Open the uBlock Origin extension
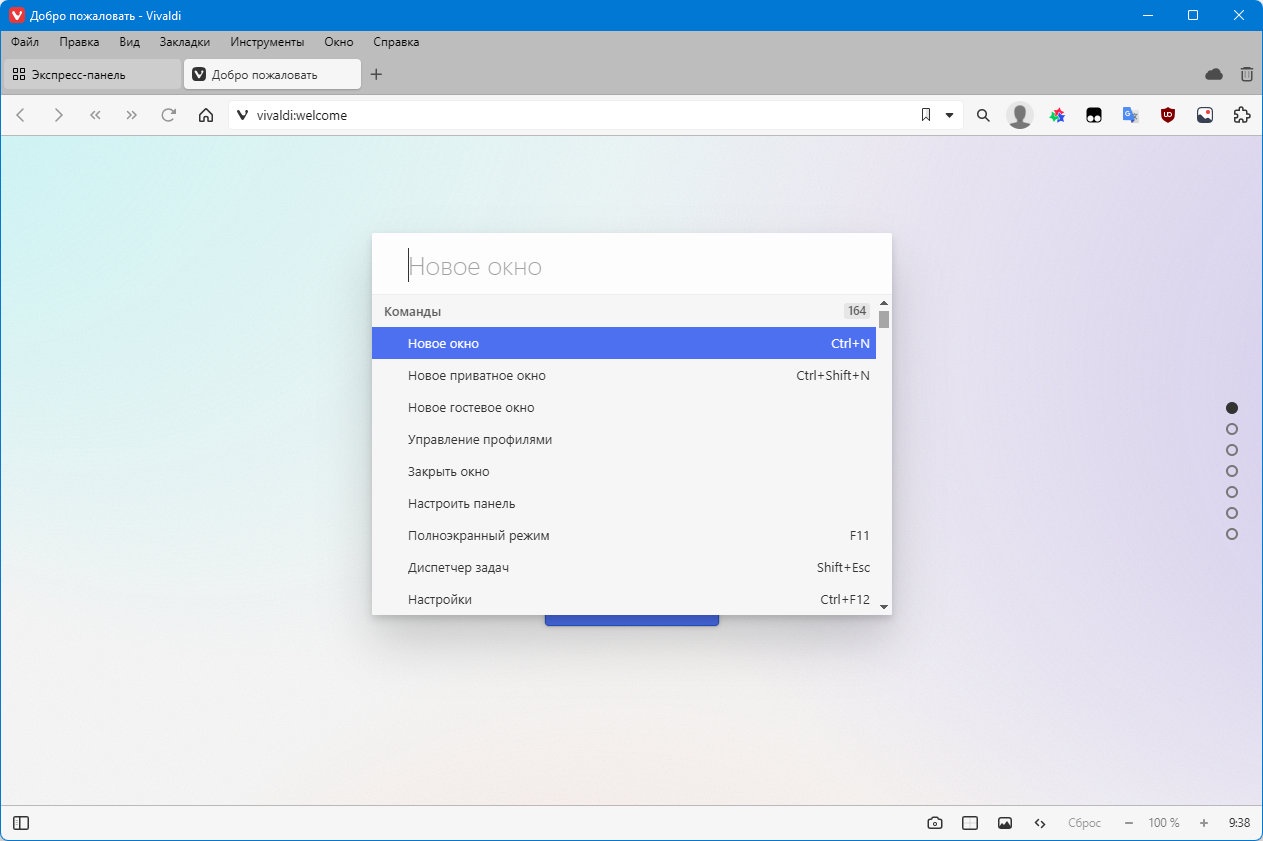The image size is (1263, 841). click(1168, 115)
